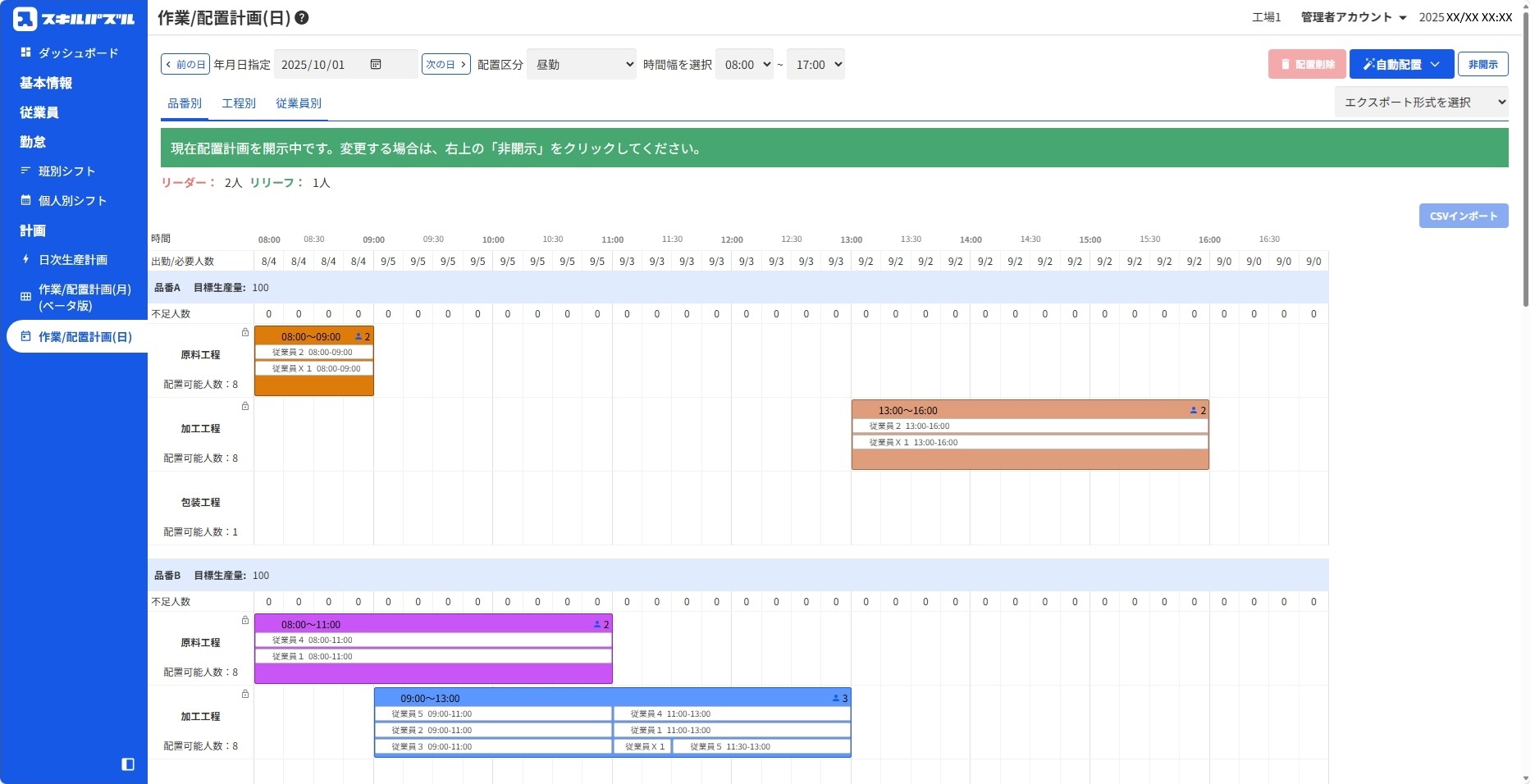
Task: Click the 非開示 button
Action: tap(1482, 64)
